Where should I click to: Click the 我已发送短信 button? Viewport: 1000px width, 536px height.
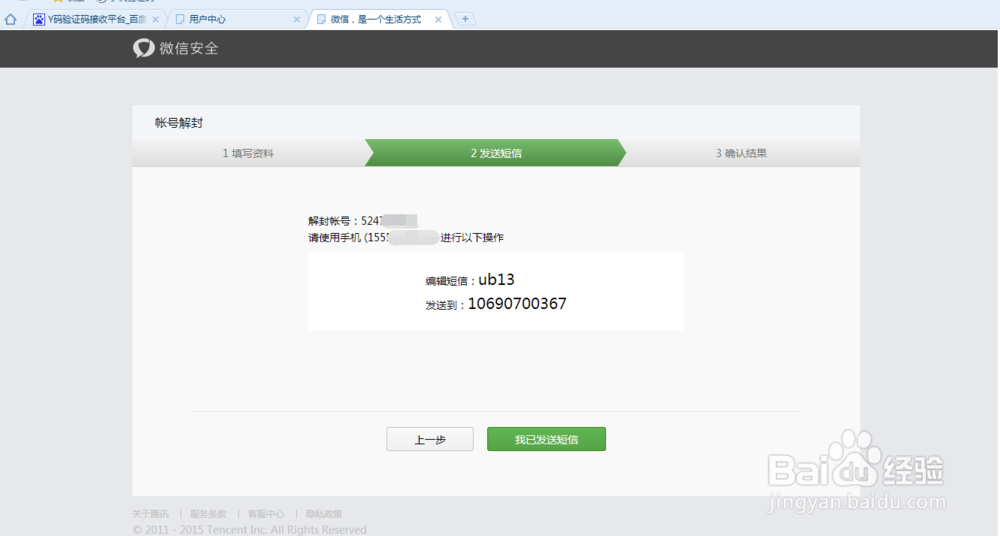pos(547,439)
